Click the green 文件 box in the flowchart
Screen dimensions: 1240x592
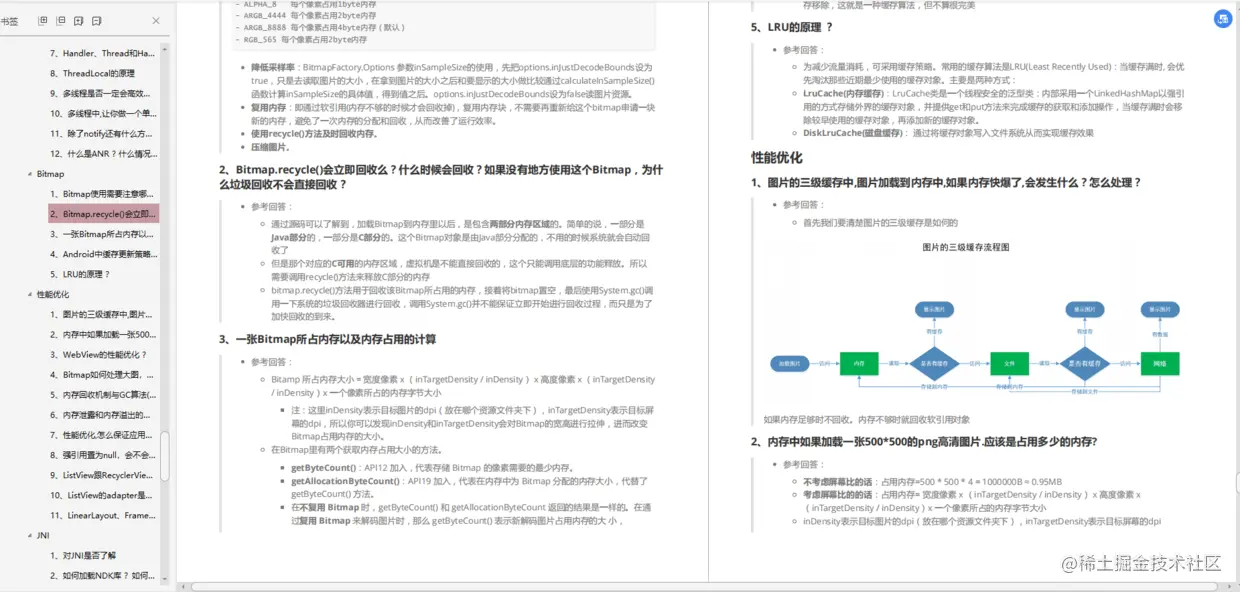pyautogui.click(x=1009, y=363)
